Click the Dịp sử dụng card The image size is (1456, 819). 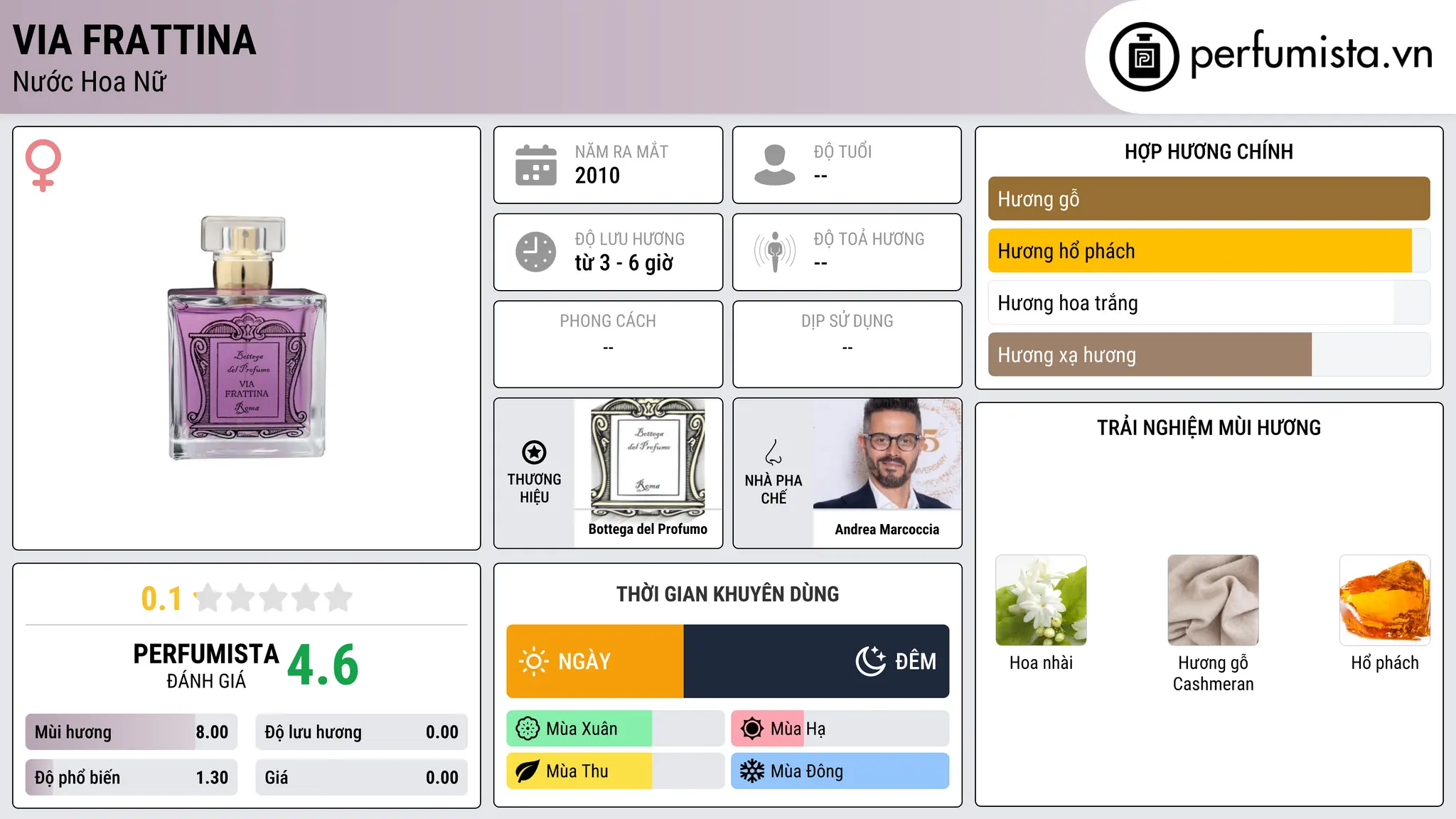coord(847,344)
